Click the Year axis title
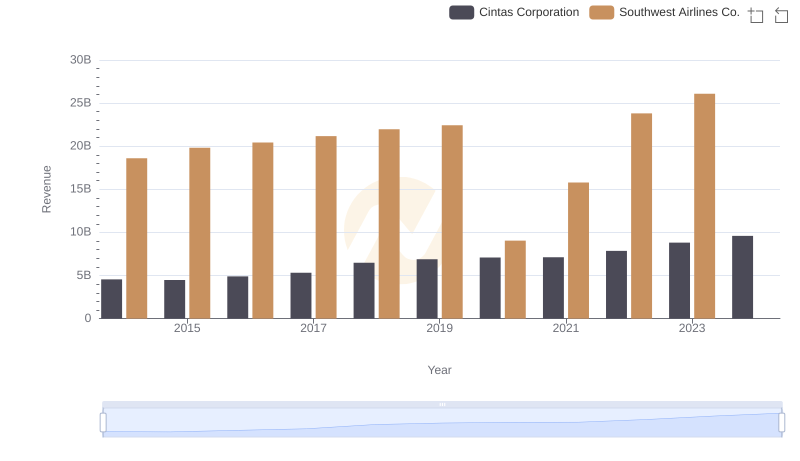The width and height of the screenshot is (800, 461). (439, 370)
